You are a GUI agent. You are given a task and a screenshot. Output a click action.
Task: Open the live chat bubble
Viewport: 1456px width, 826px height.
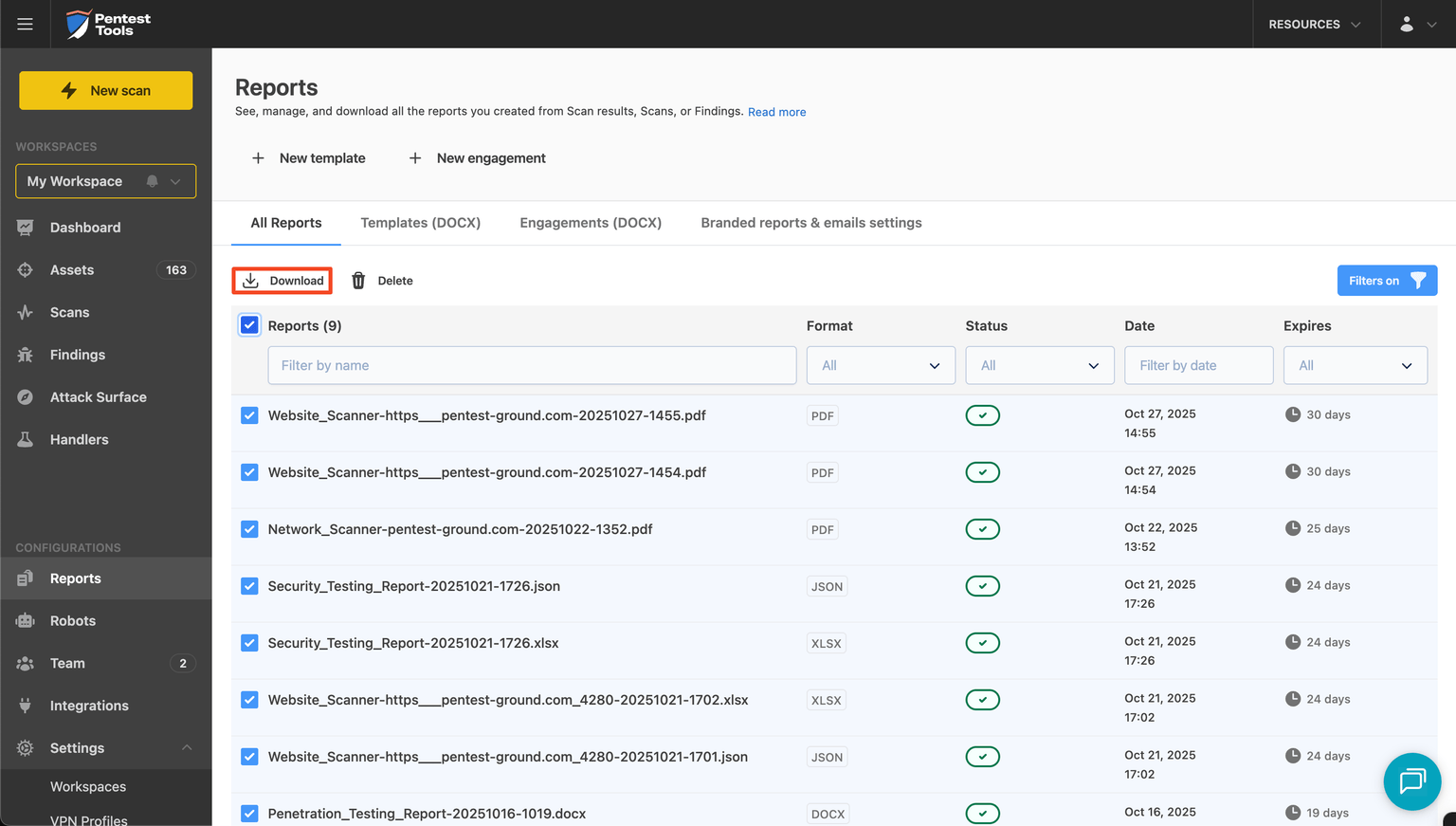pyautogui.click(x=1411, y=780)
